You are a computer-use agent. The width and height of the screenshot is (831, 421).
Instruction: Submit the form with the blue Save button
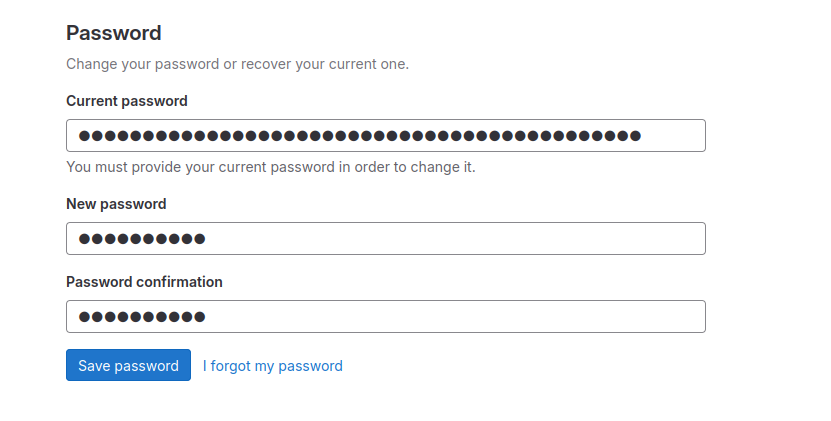coord(128,365)
